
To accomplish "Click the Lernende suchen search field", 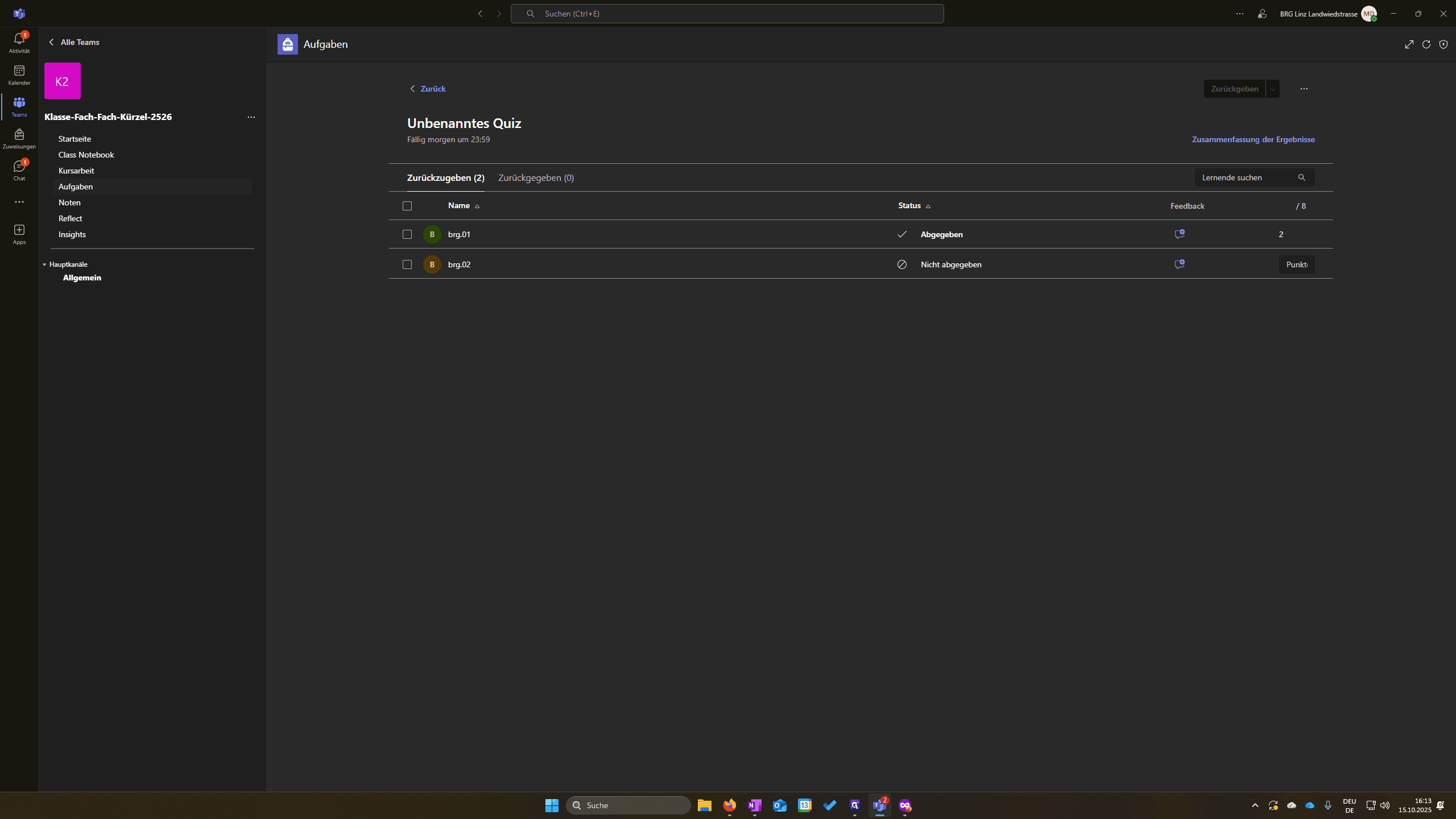I will [1255, 177].
